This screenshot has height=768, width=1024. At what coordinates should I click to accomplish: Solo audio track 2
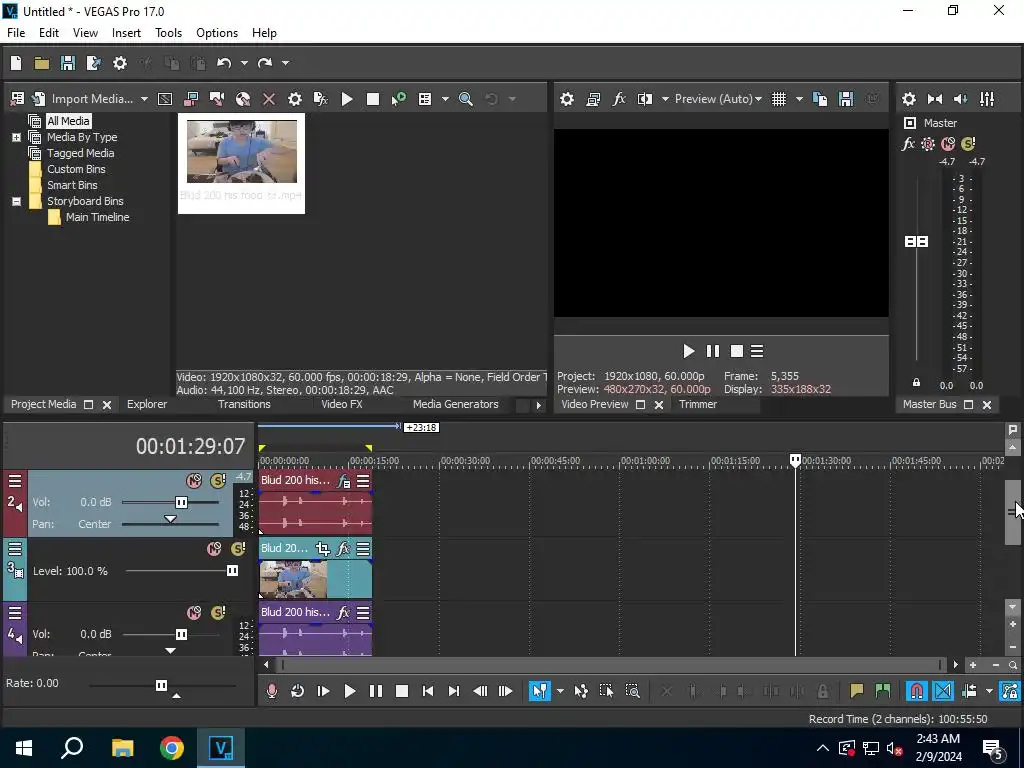pyautogui.click(x=218, y=481)
